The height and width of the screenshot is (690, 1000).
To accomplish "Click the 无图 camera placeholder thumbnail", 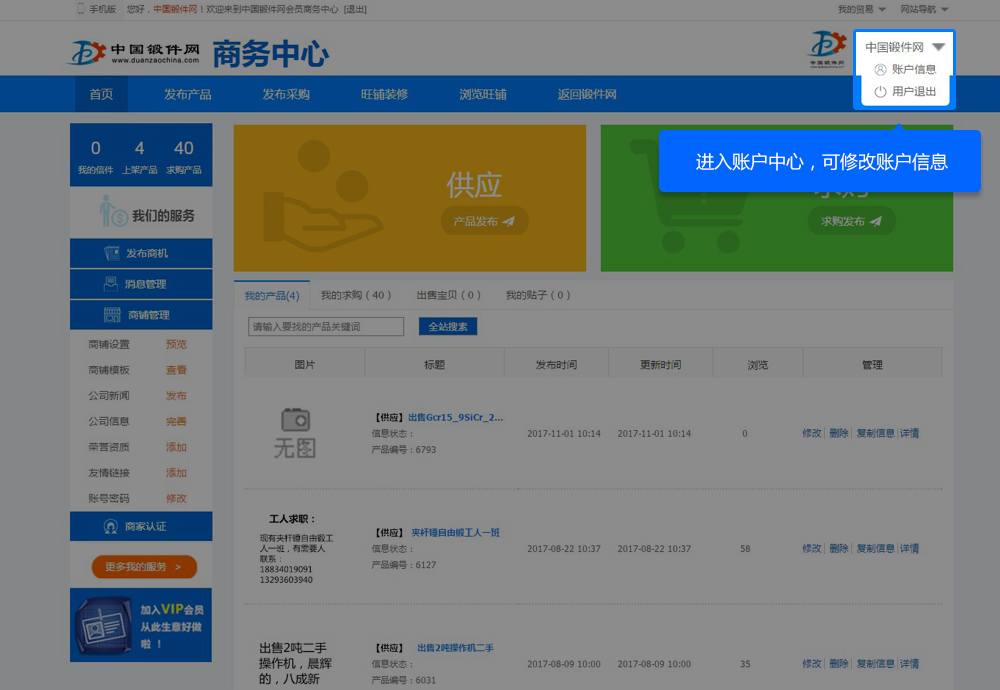I will click(x=295, y=433).
